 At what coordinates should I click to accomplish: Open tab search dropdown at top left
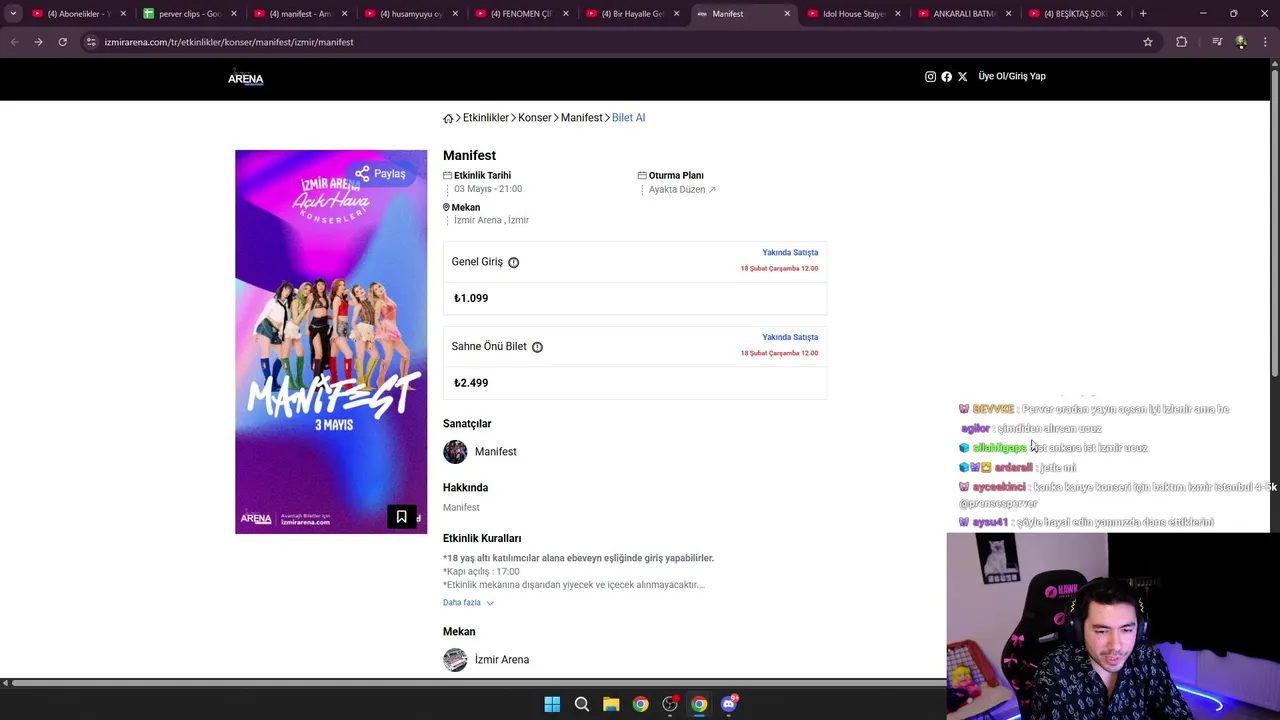13,14
